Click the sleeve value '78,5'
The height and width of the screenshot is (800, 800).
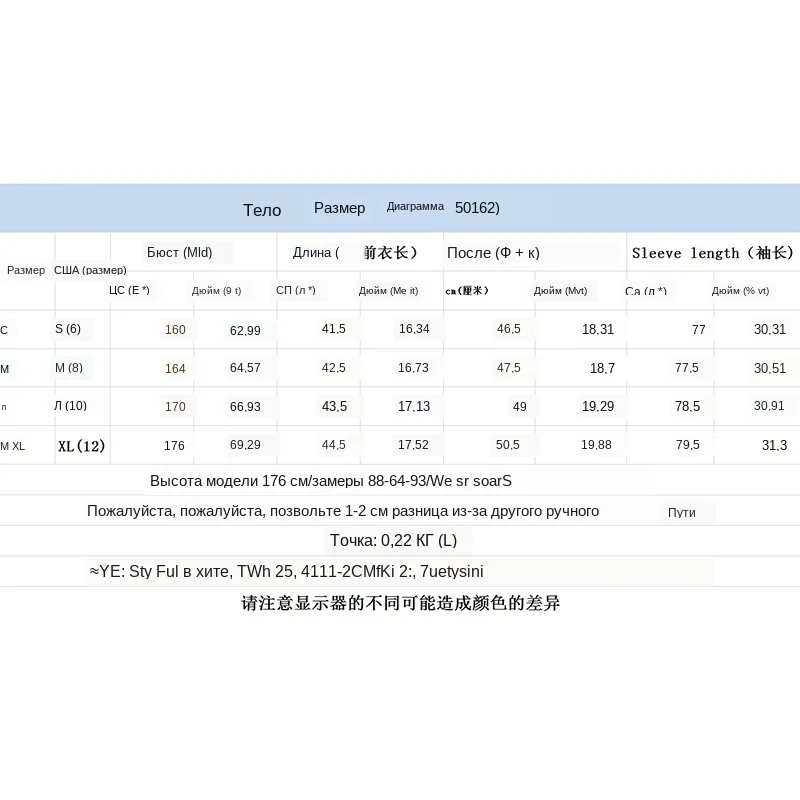tap(688, 407)
